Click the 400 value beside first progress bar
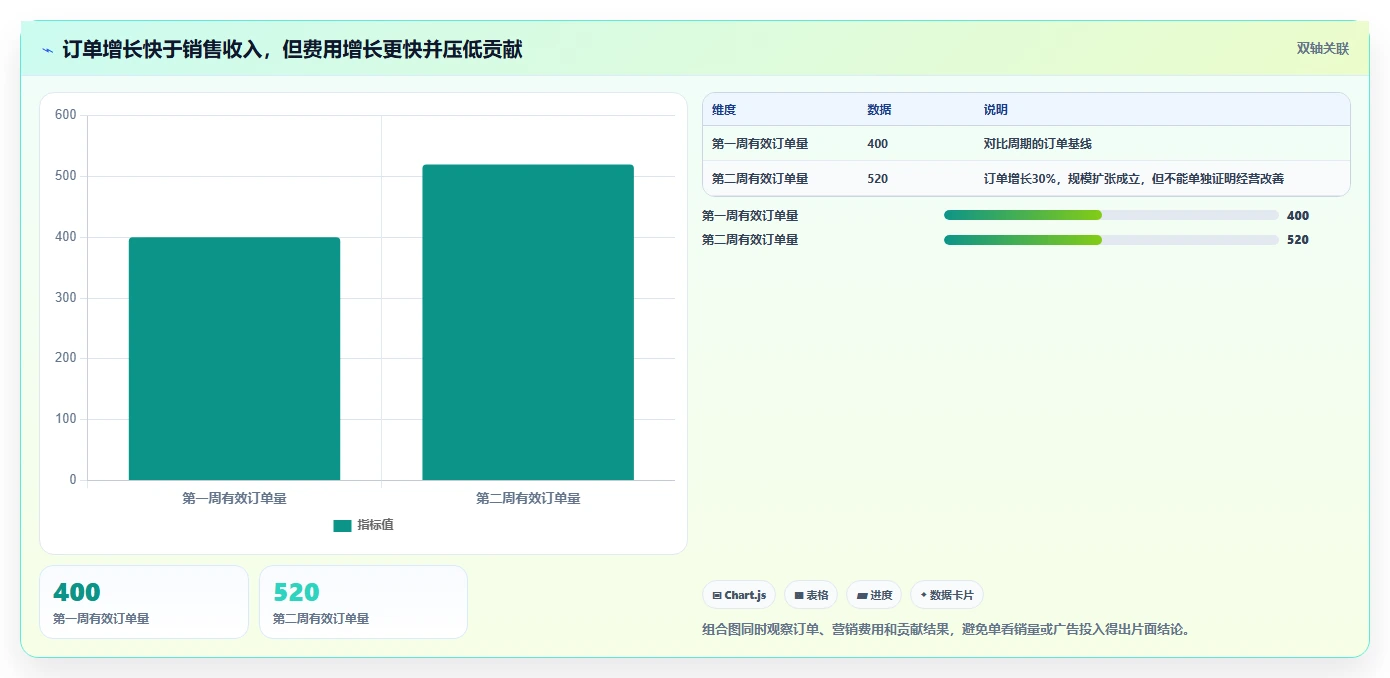1390x678 pixels. pyautogui.click(x=1298, y=215)
